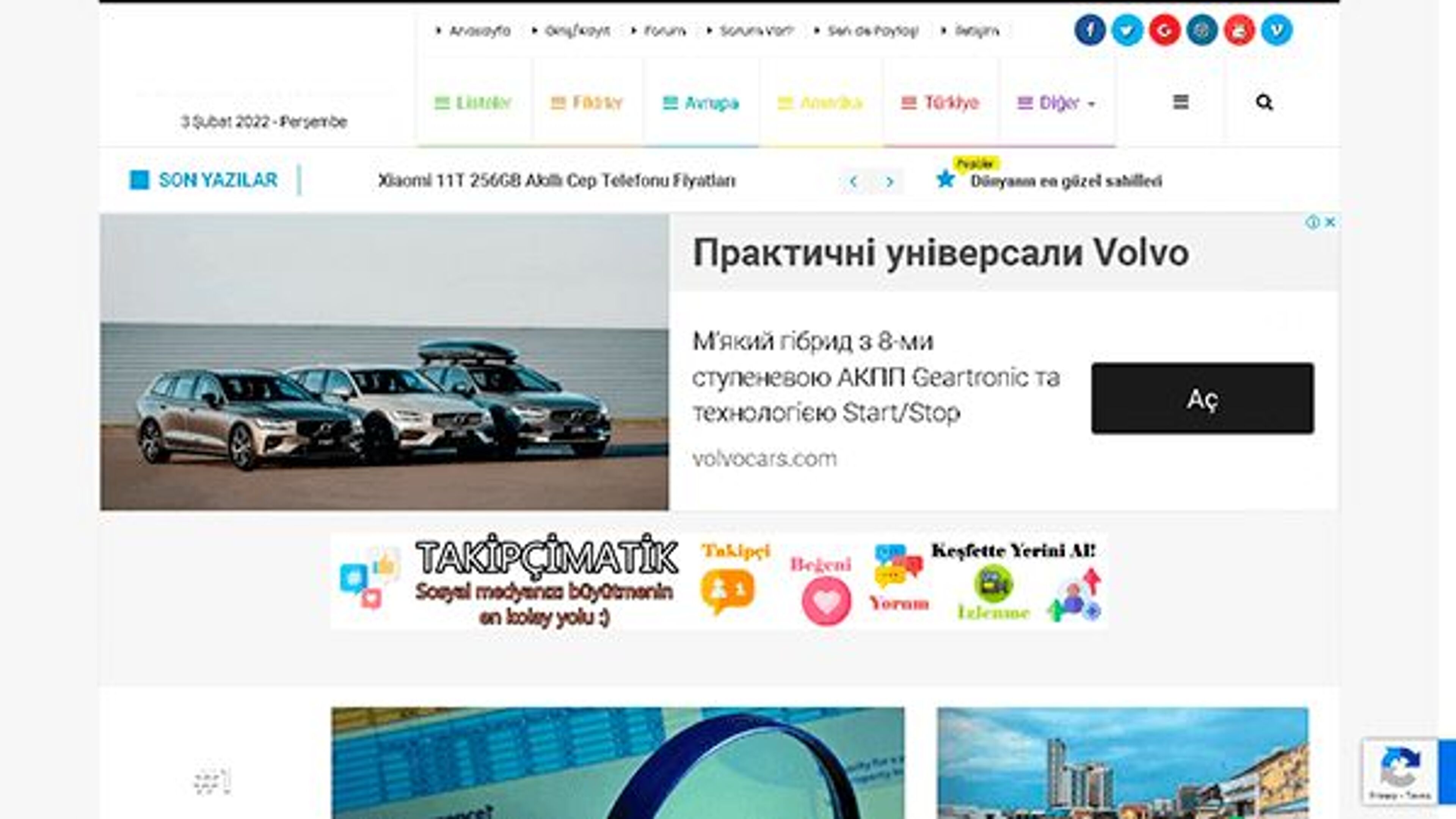This screenshot has width=1456, height=819.
Task: Expand the Diğer dropdown menu
Action: coord(1056,103)
